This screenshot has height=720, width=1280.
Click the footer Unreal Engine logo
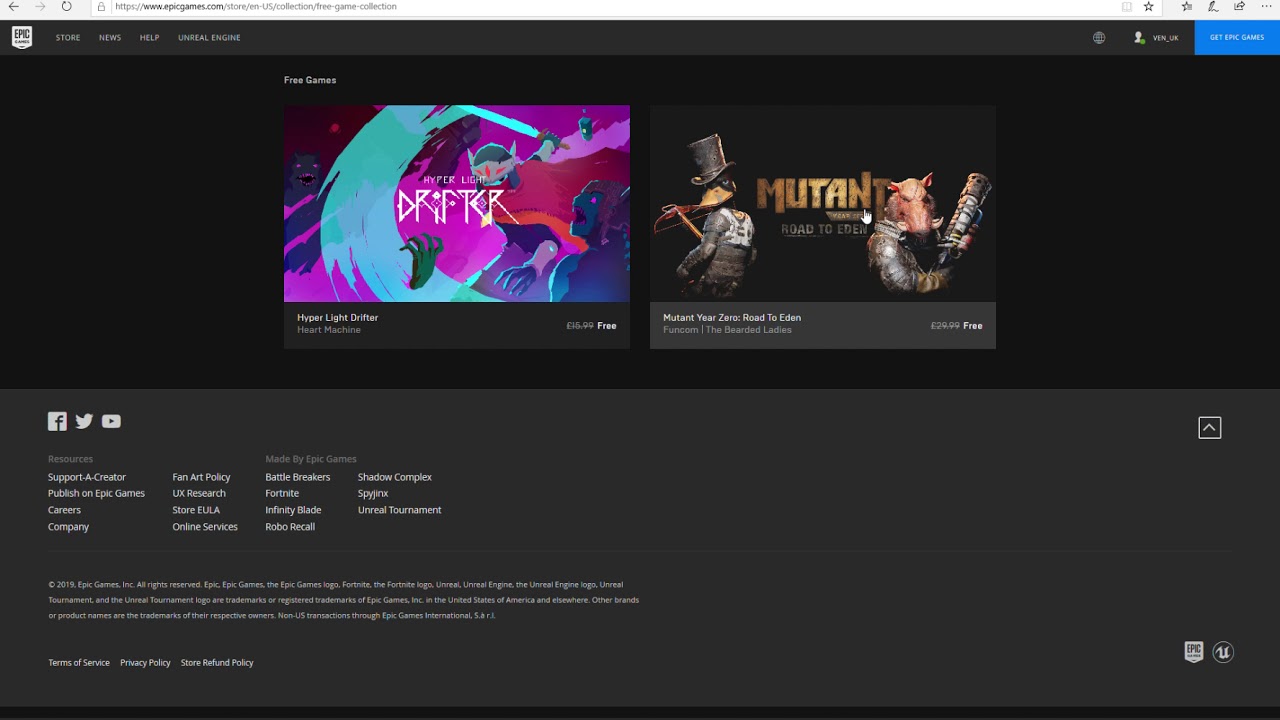click(x=1223, y=652)
